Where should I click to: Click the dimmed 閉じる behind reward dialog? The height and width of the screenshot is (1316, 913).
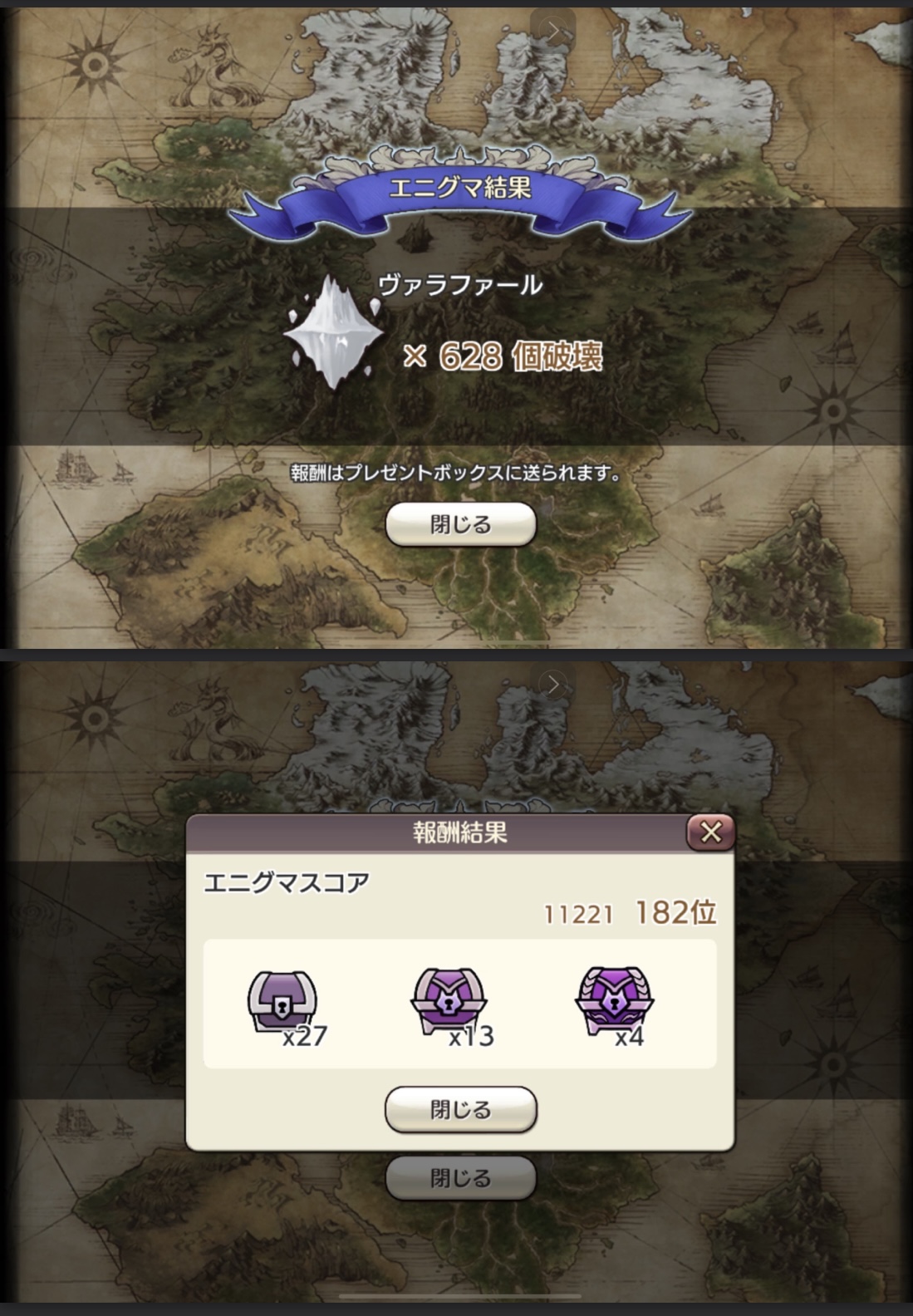tap(461, 1178)
